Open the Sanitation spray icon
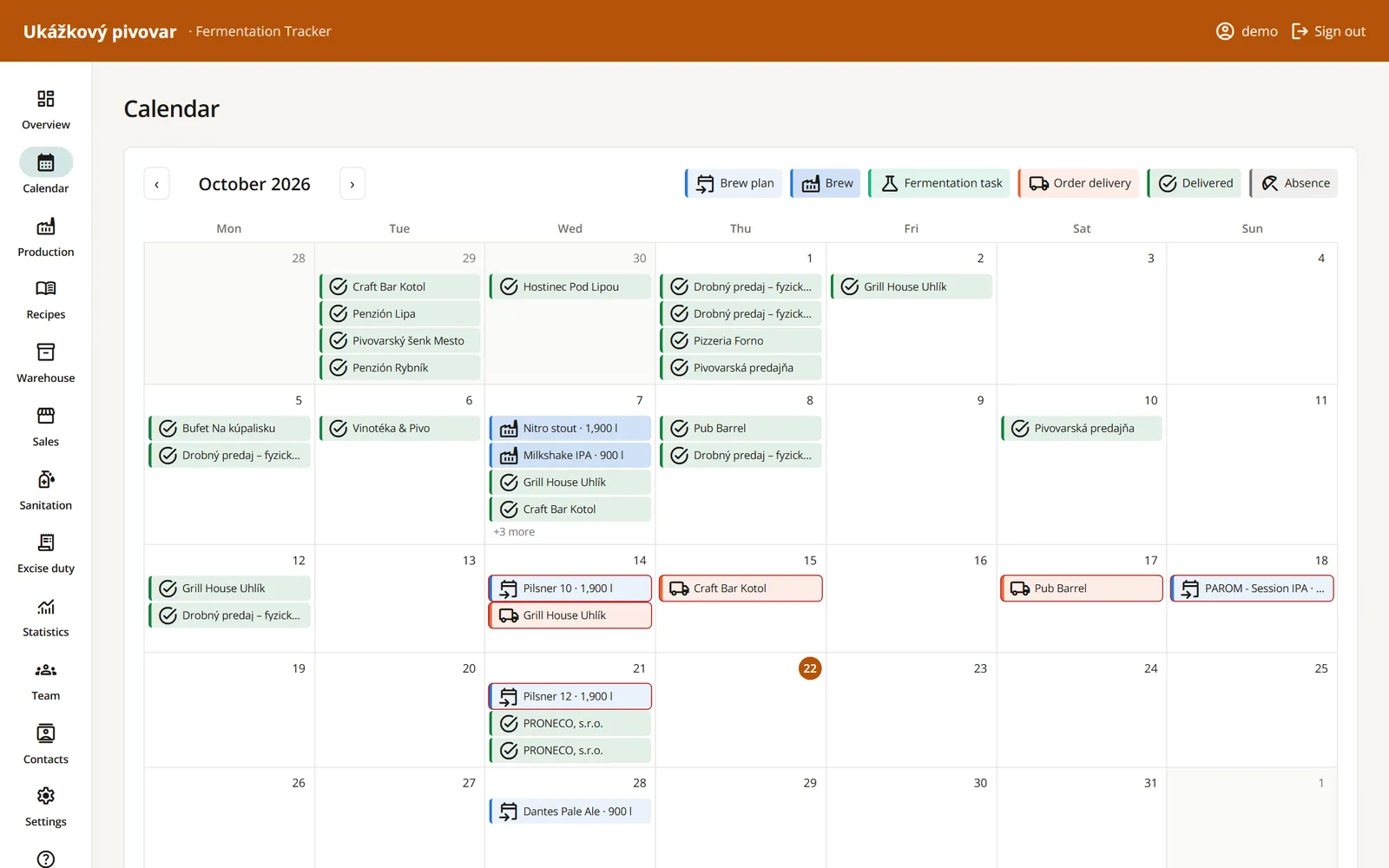This screenshot has height=868, width=1389. point(46,480)
